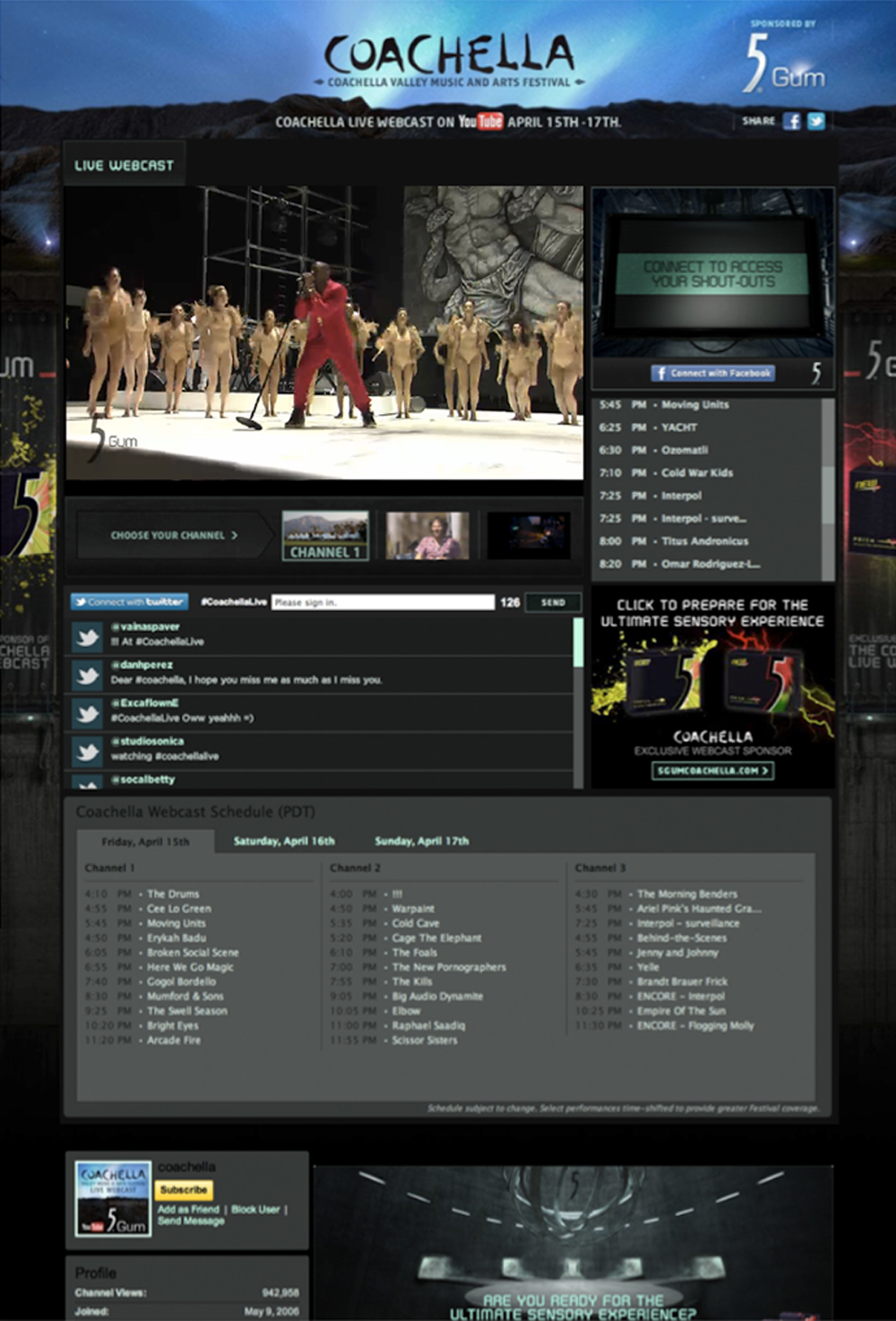The width and height of the screenshot is (896, 1321).
Task: Click Scissor Sisters in Channel 2 schedule
Action: point(425,1040)
